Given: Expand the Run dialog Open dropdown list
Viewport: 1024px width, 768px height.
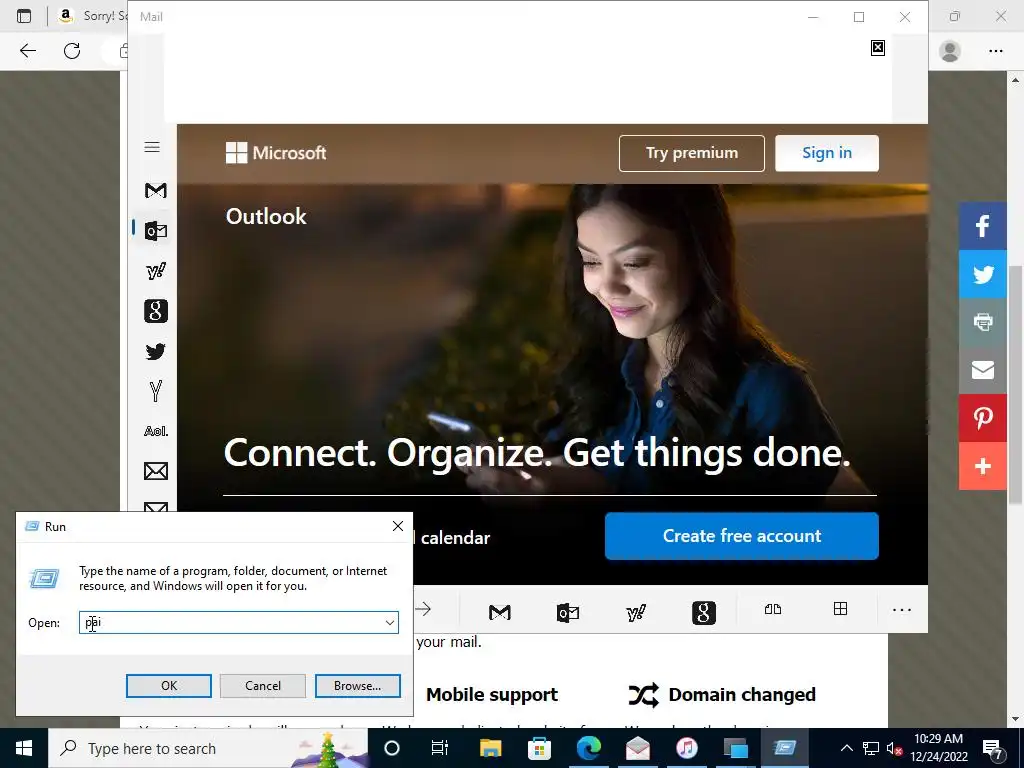Looking at the screenshot, I should [x=390, y=622].
